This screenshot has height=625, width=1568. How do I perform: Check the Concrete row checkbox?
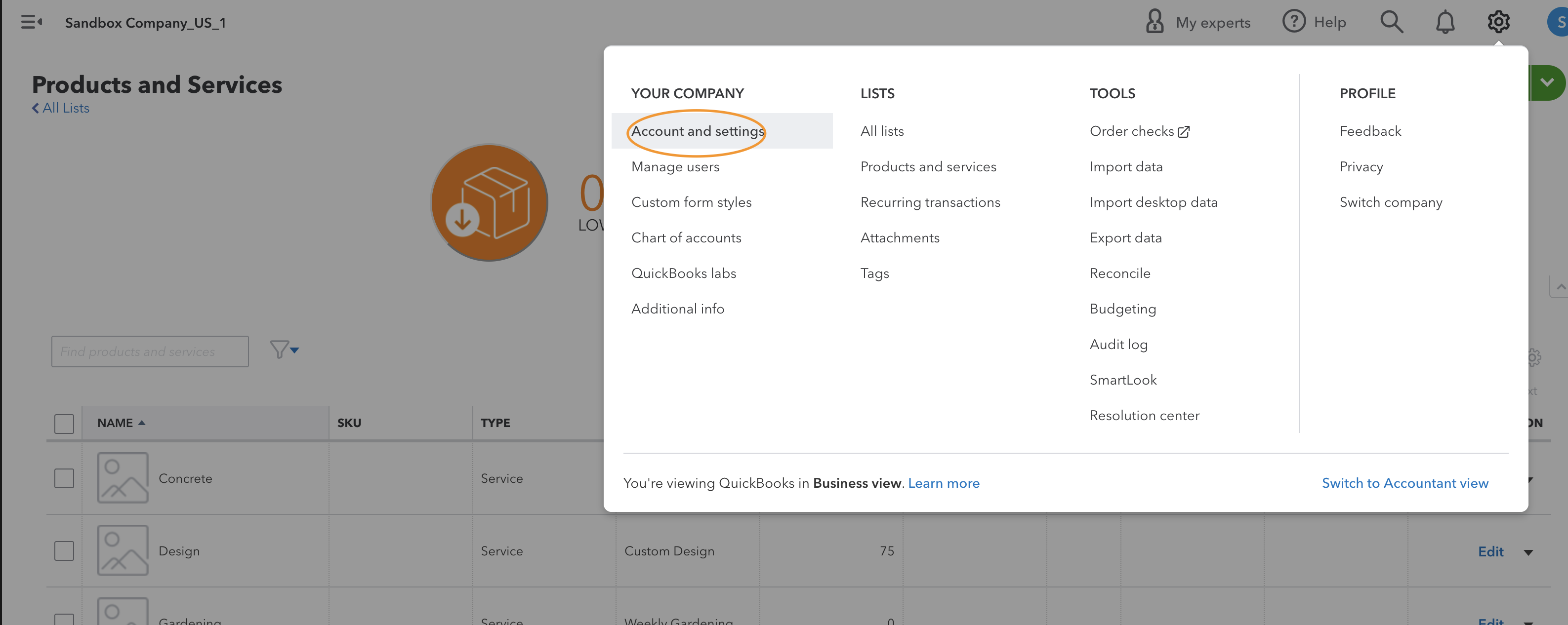pyautogui.click(x=64, y=478)
